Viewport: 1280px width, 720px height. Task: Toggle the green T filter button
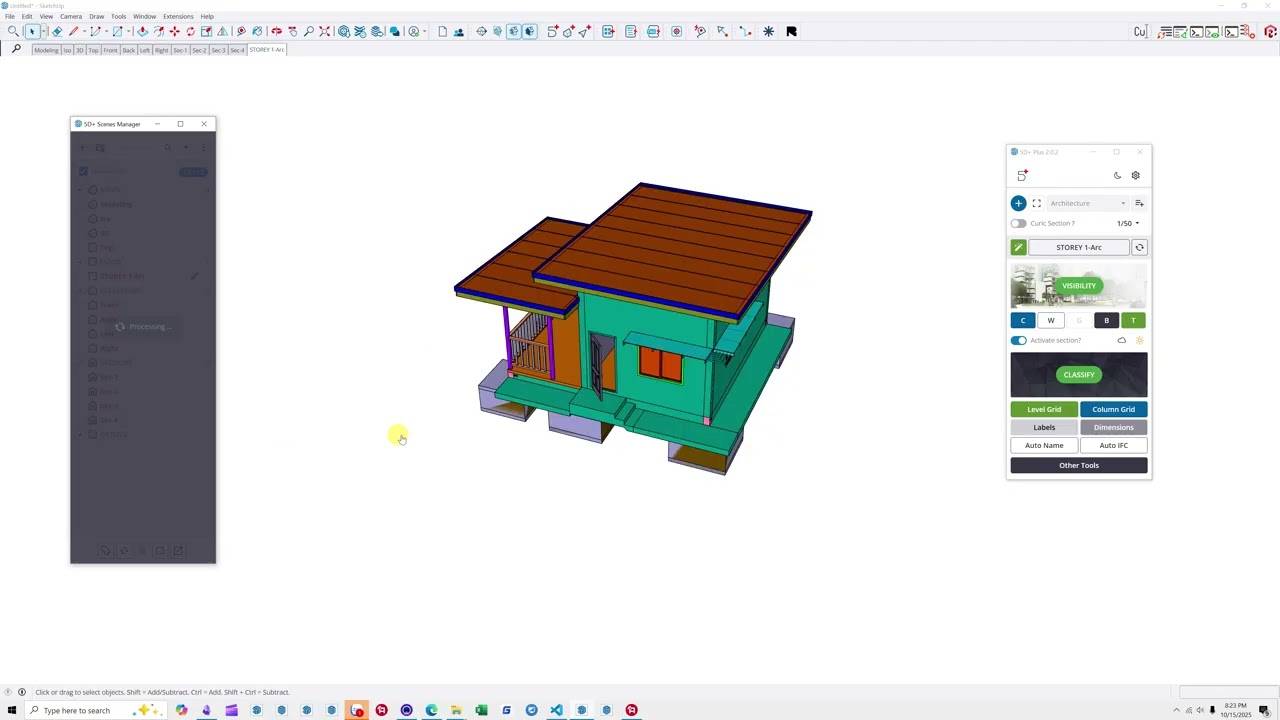click(1133, 320)
